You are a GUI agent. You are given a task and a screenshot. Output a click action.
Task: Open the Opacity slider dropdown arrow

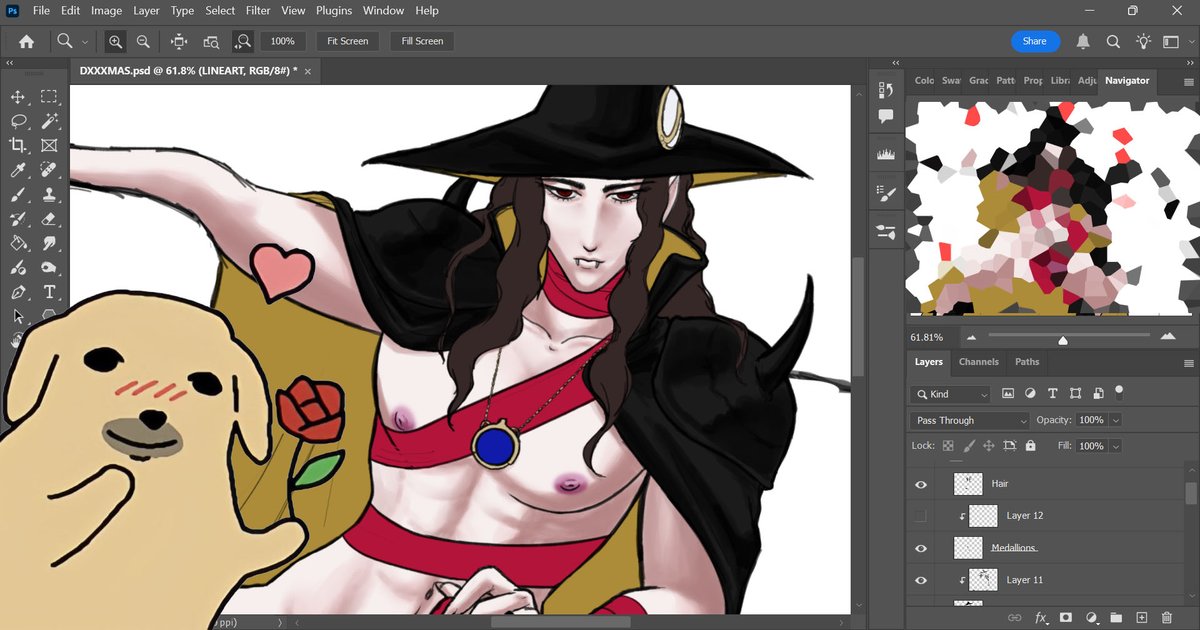click(1116, 421)
